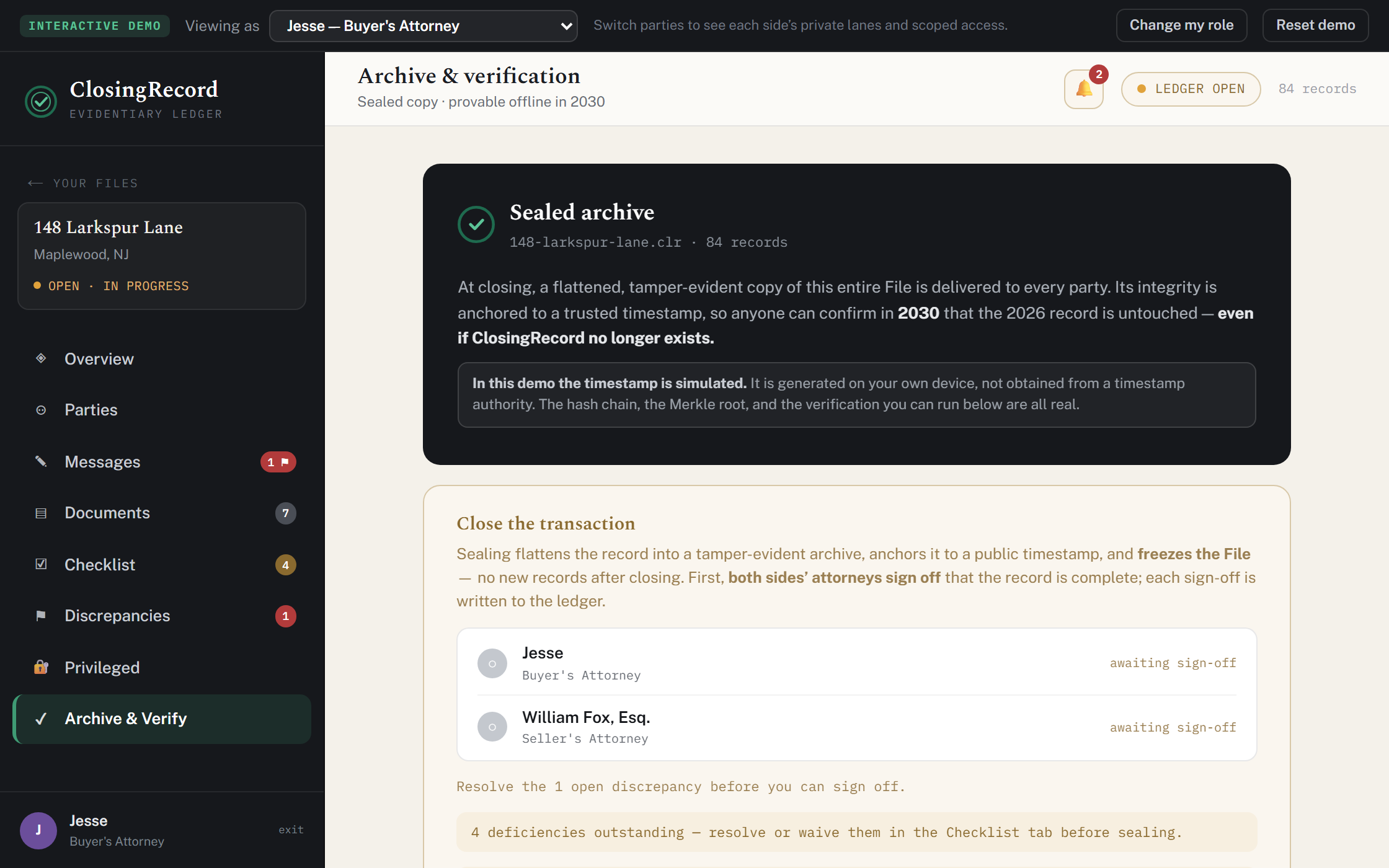This screenshot has width=1389, height=868.
Task: Click the Sealed archive green checkmark icon
Action: pos(476,224)
